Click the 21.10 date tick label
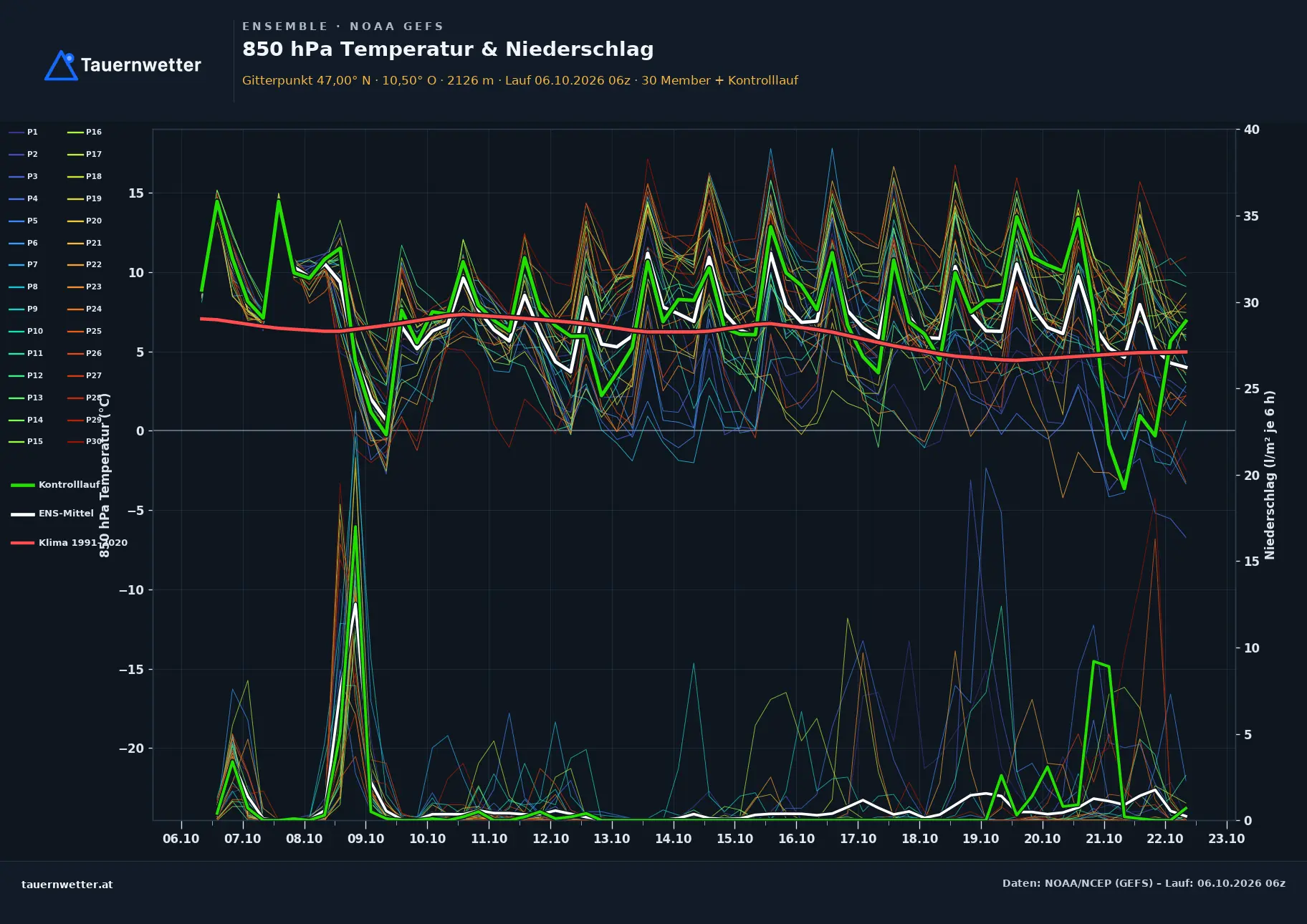This screenshot has height=924, width=1307. coord(1103,839)
